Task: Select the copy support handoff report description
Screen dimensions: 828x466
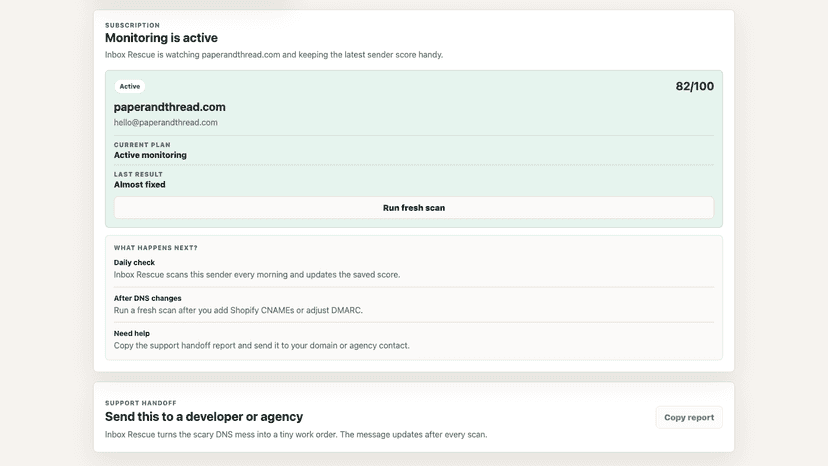Action: (x=261, y=346)
